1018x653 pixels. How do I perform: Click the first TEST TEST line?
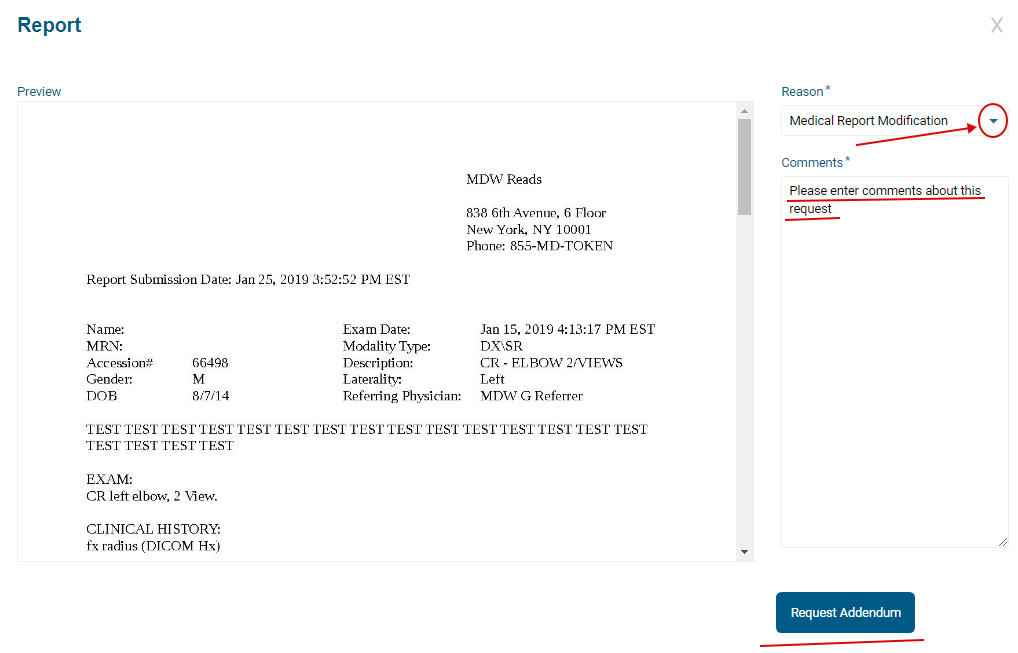click(x=367, y=429)
